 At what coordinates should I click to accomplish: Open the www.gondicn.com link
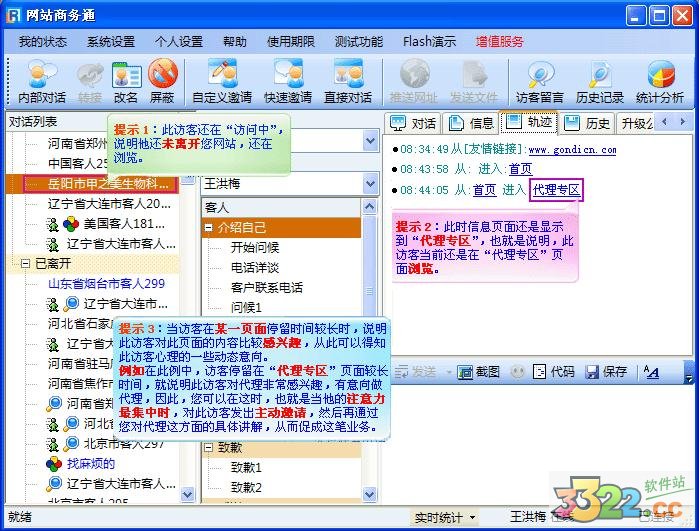[x=572, y=149]
